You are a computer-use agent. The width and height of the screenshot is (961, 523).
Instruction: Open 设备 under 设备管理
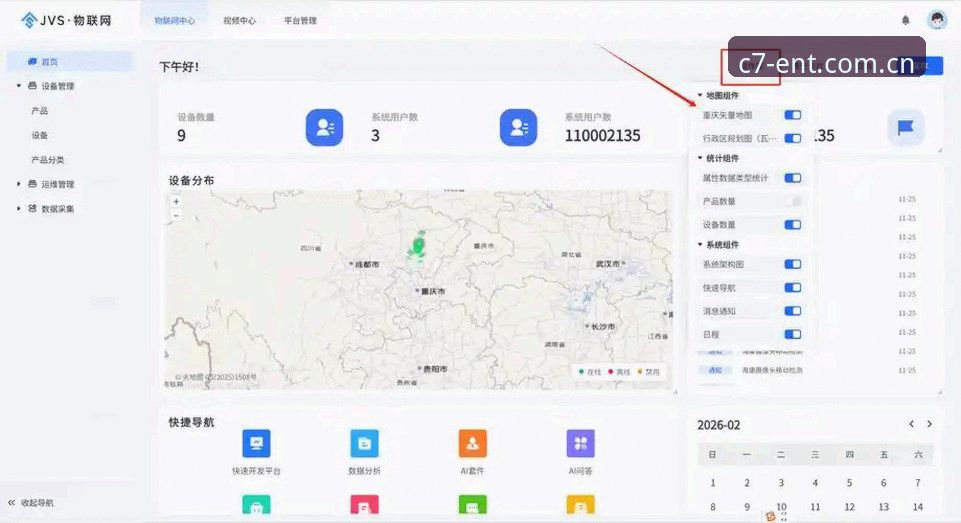tap(40, 136)
